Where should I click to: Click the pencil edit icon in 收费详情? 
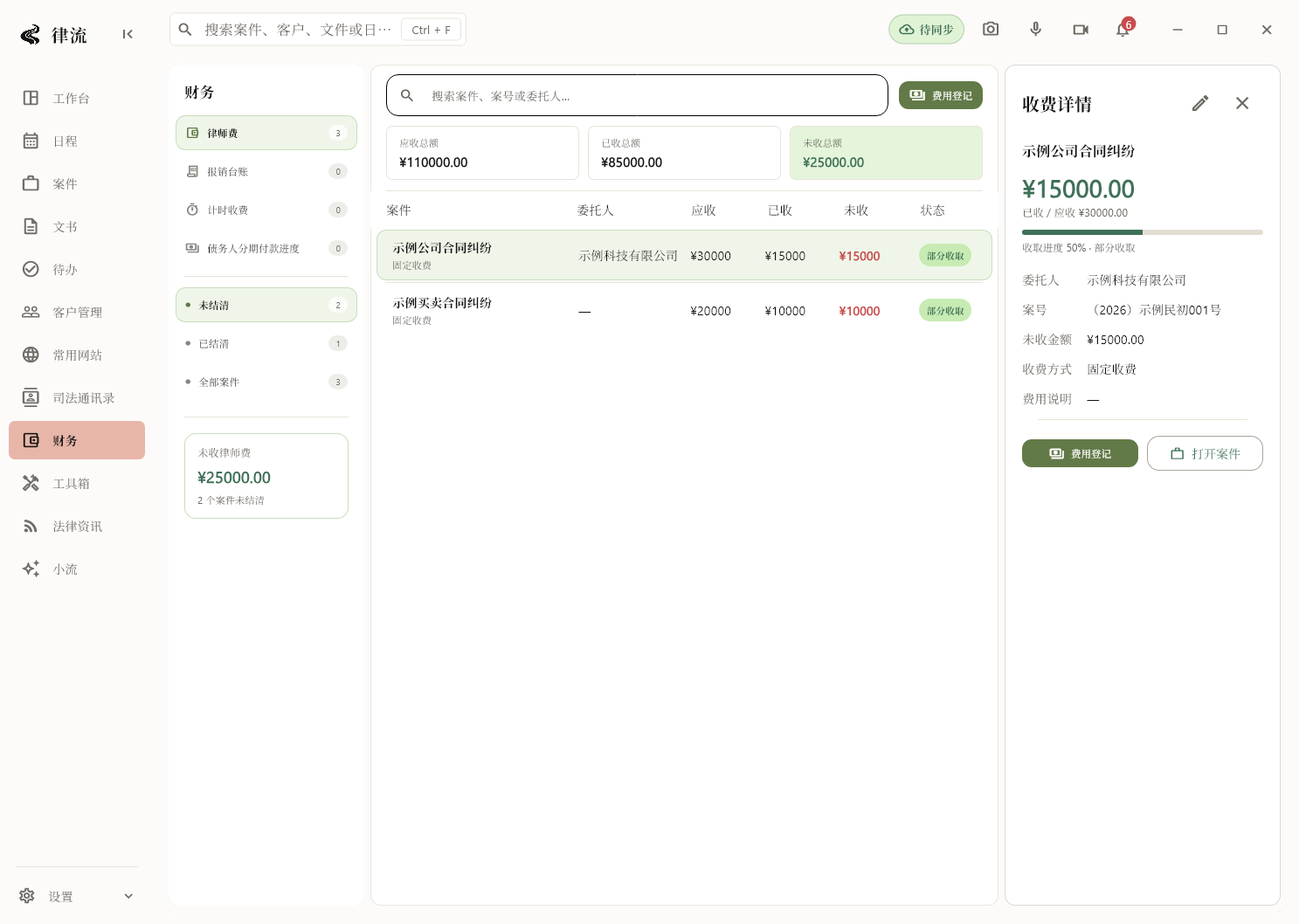(x=1200, y=103)
